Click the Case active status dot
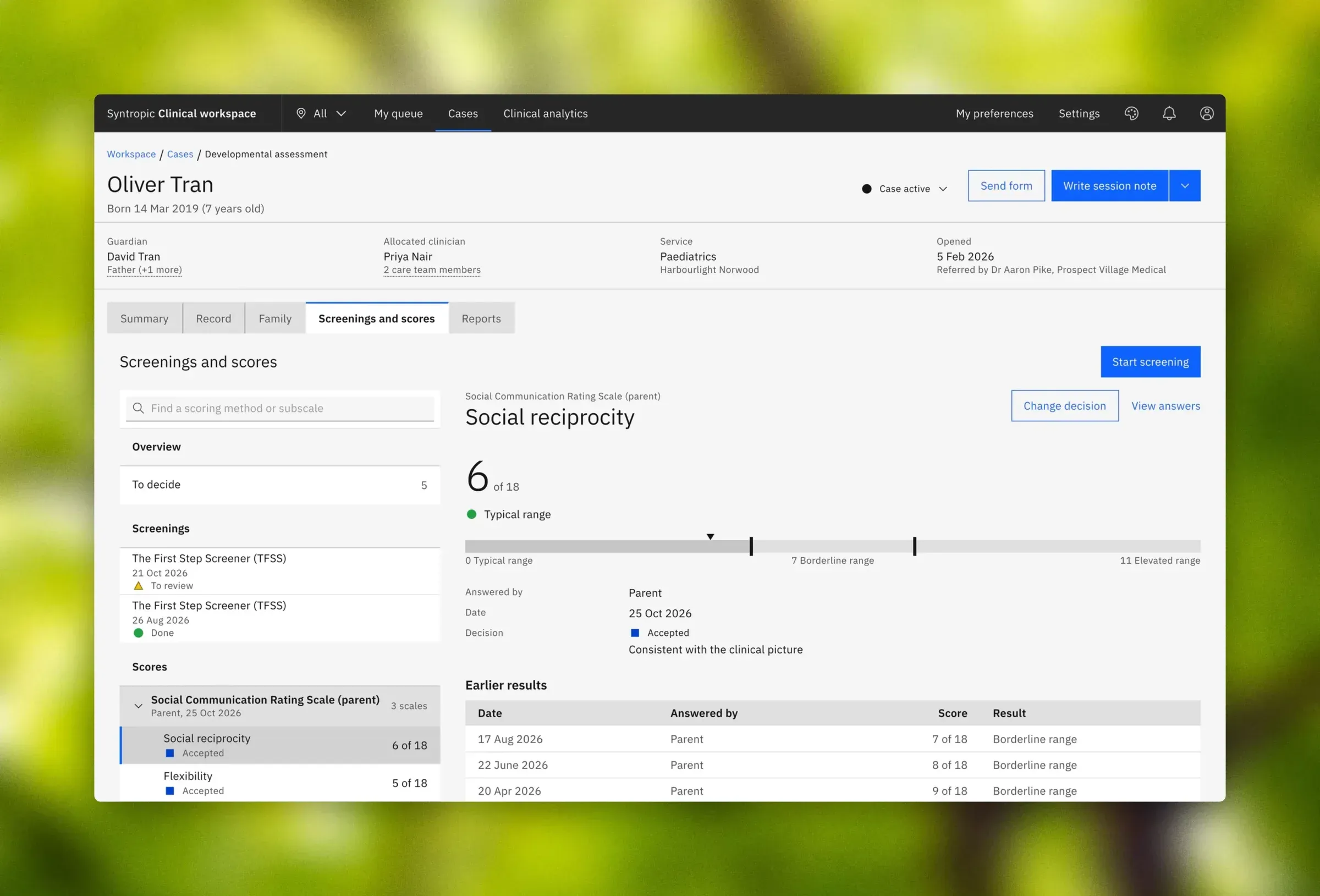Image resolution: width=1320 pixels, height=896 pixels. click(x=866, y=189)
